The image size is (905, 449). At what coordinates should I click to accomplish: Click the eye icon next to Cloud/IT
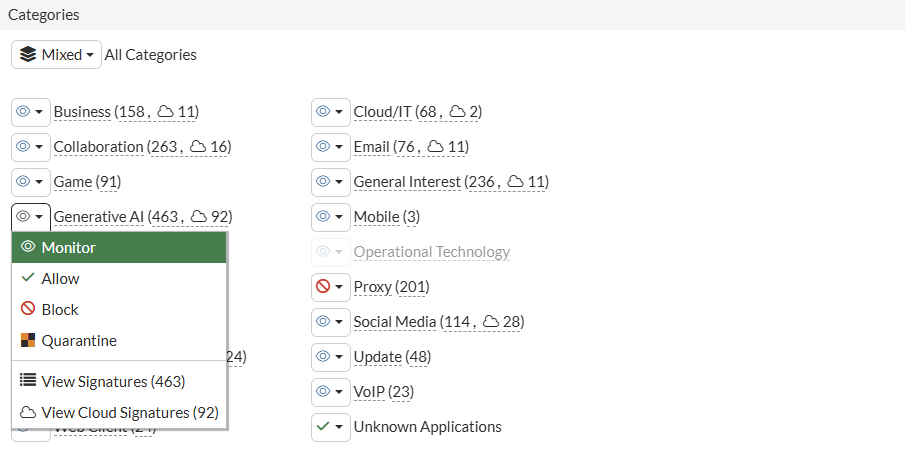[x=323, y=112]
